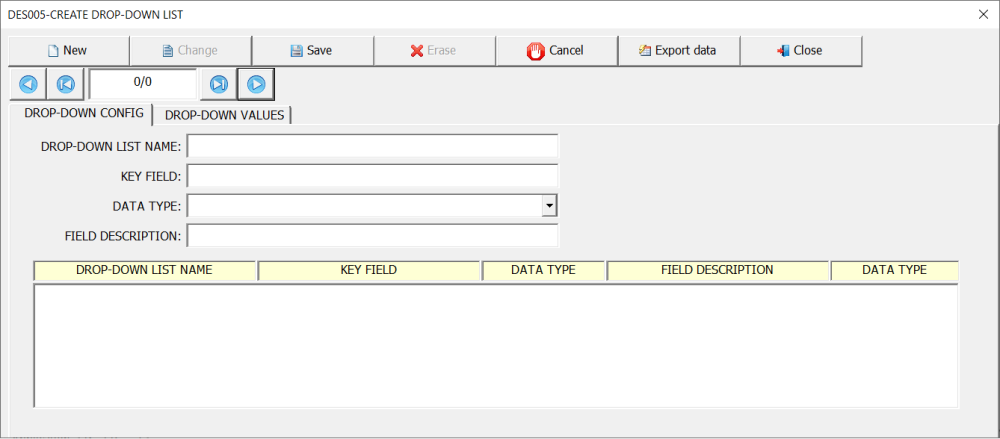Click DROP-DOWN LIST NAME column header
Screen dimensions: 1000x439
coord(144,271)
